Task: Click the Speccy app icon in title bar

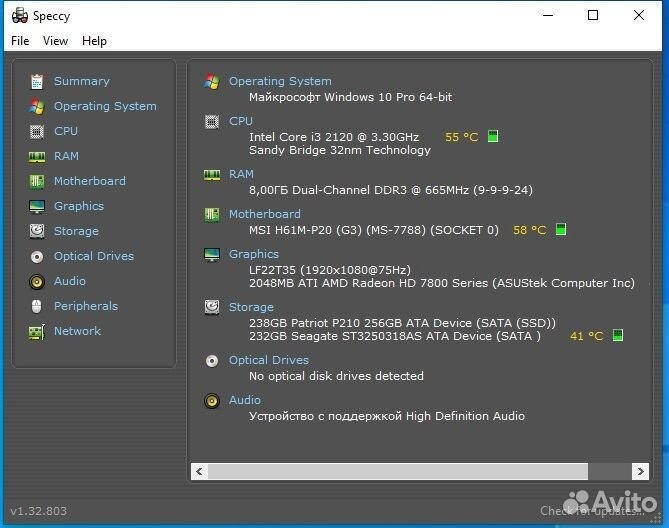Action: pos(20,15)
